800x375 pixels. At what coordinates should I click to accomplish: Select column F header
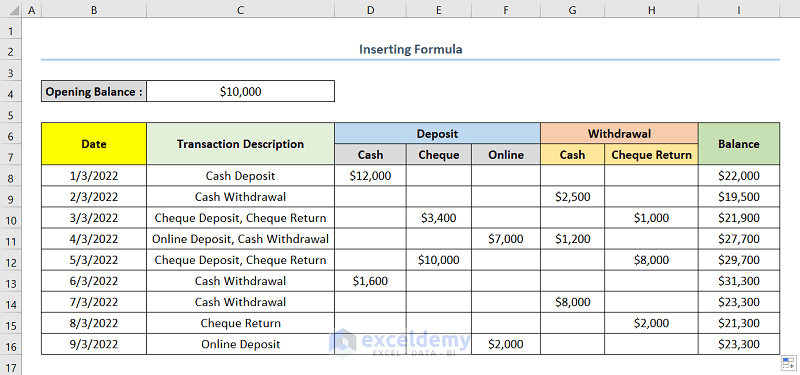(x=506, y=9)
